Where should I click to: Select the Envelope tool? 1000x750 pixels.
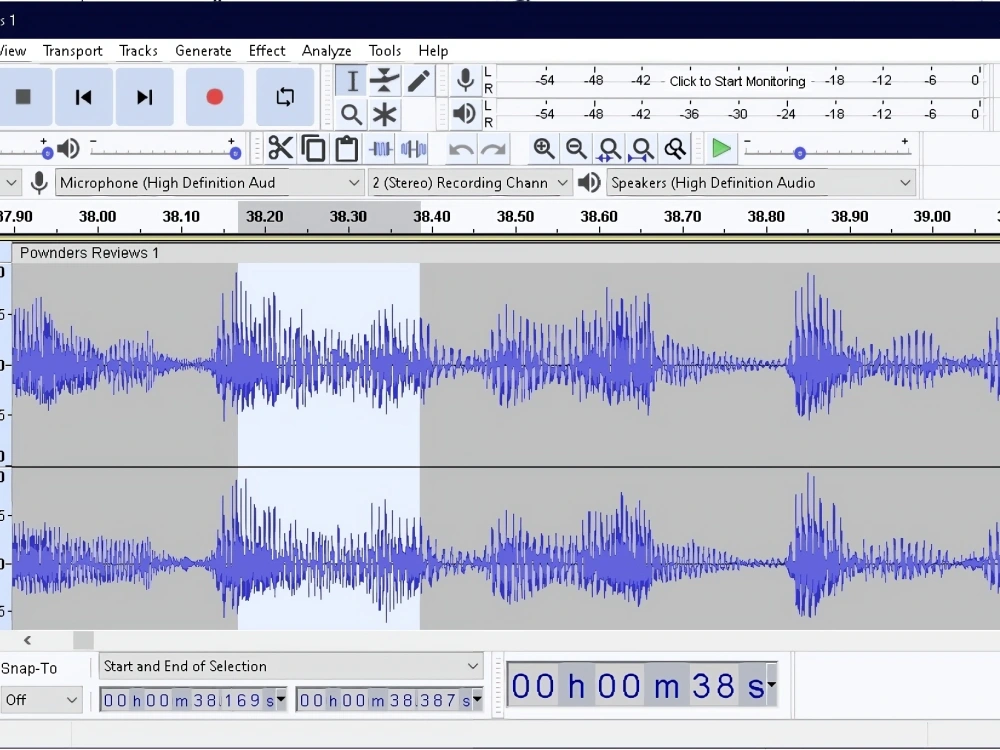384,81
